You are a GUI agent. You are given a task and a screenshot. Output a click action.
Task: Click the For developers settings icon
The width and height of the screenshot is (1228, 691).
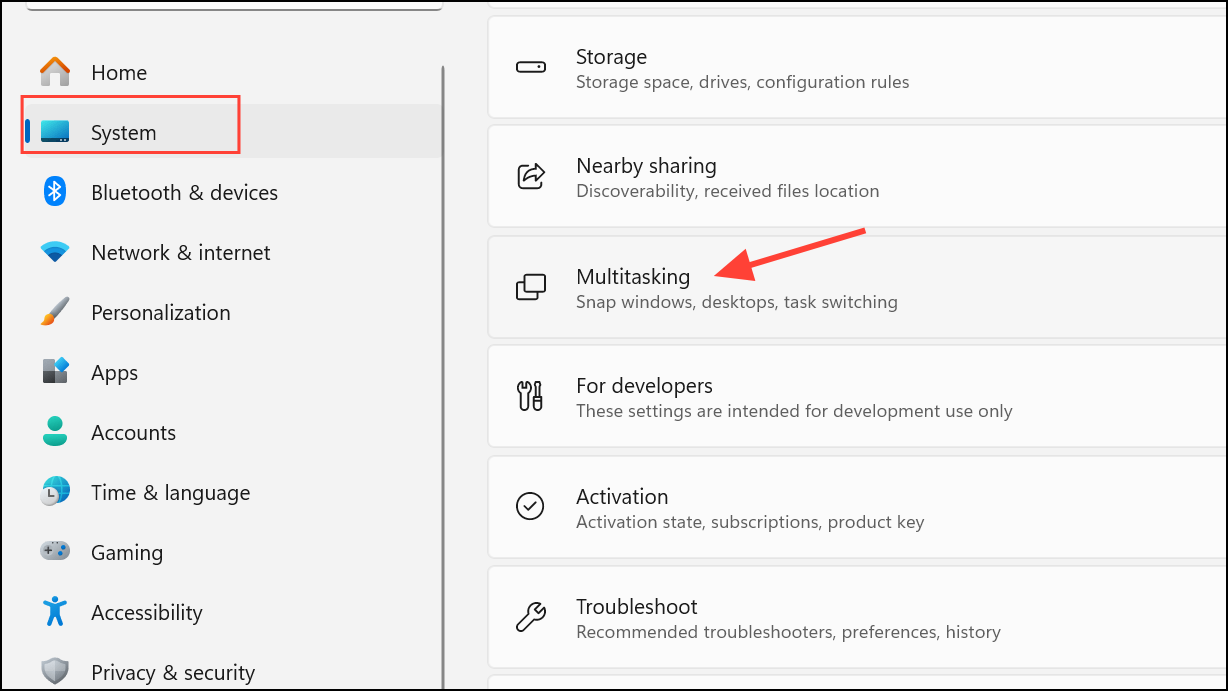(x=531, y=396)
